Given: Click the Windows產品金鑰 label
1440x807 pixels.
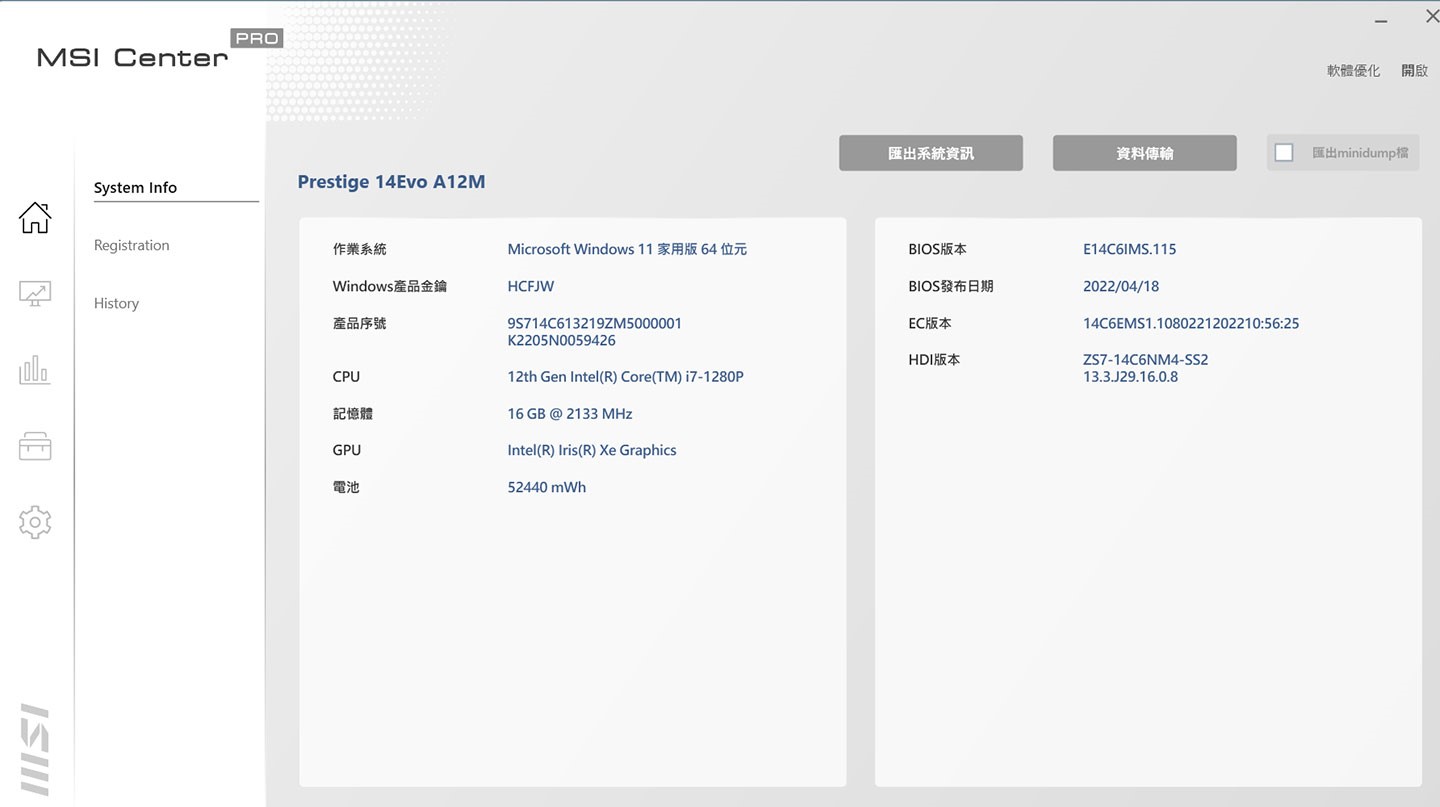Looking at the screenshot, I should point(390,286).
